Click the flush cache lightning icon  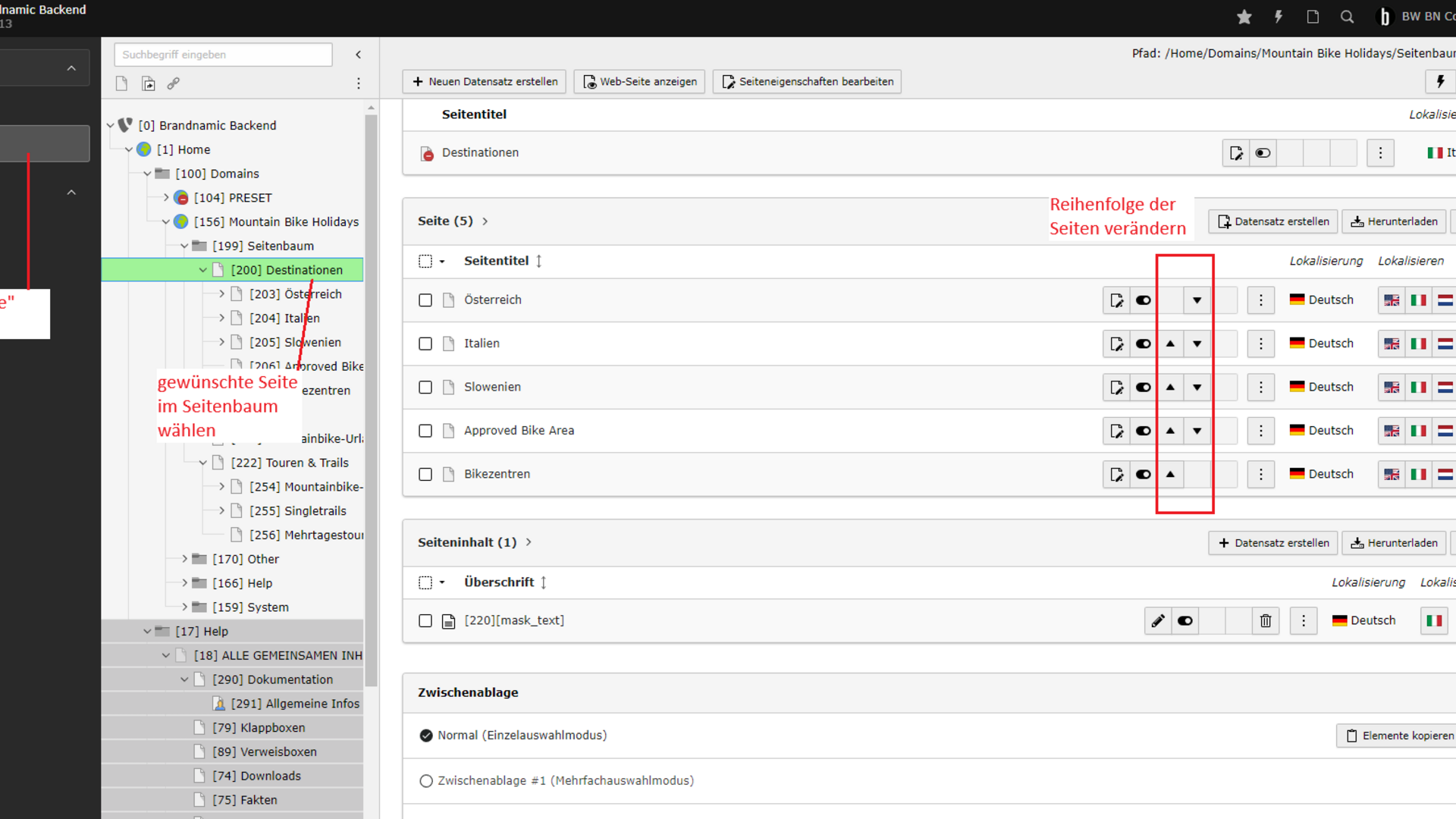(x=1279, y=17)
